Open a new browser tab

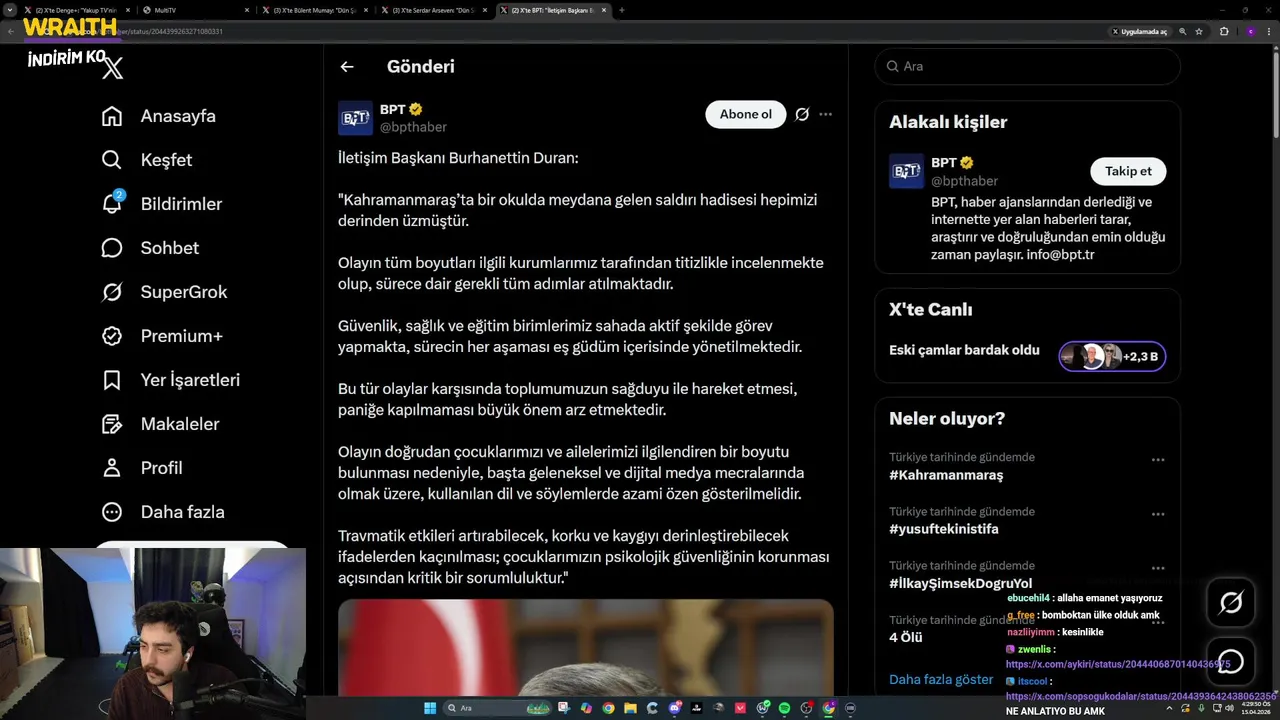tap(622, 10)
